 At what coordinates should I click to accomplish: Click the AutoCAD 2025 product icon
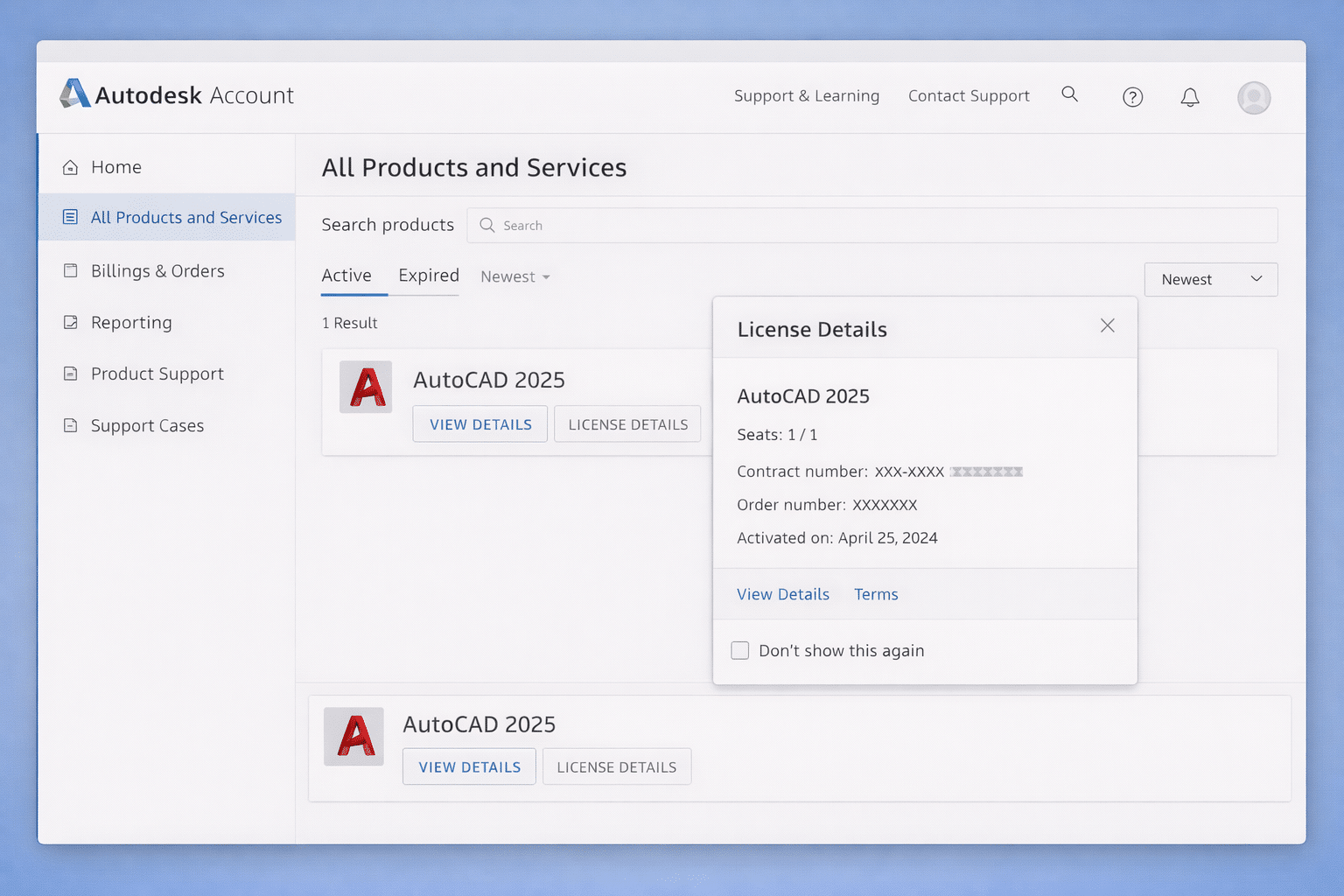click(366, 387)
